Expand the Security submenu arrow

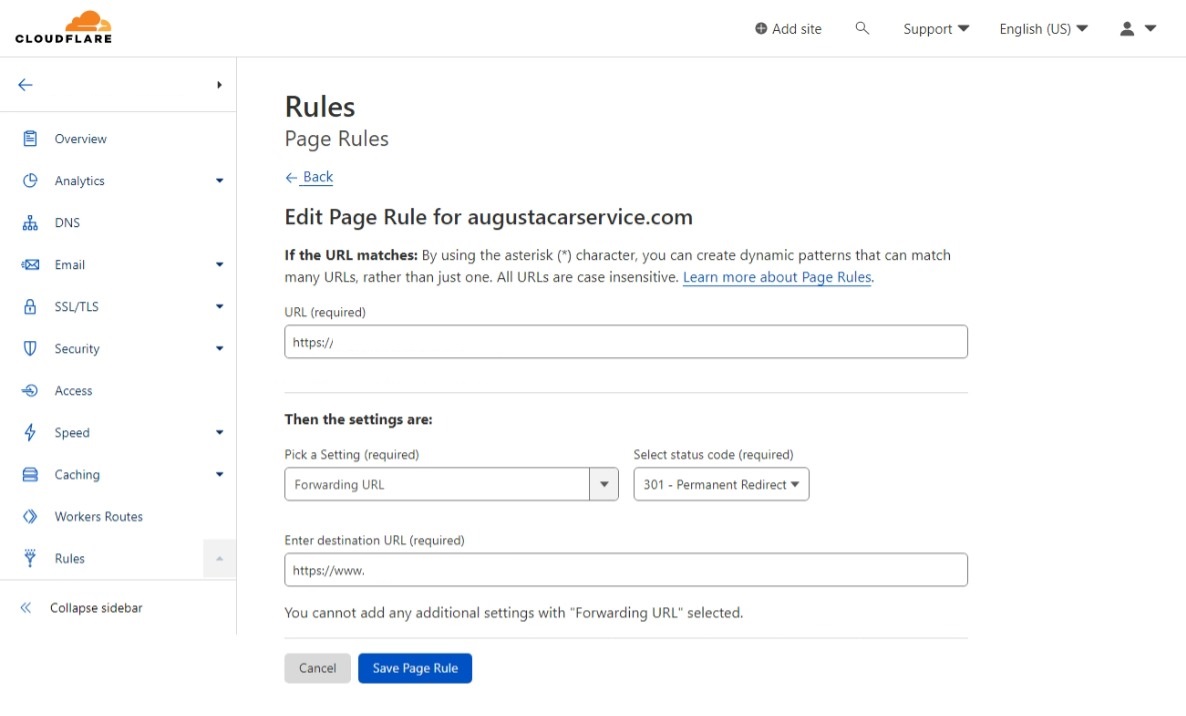click(219, 349)
